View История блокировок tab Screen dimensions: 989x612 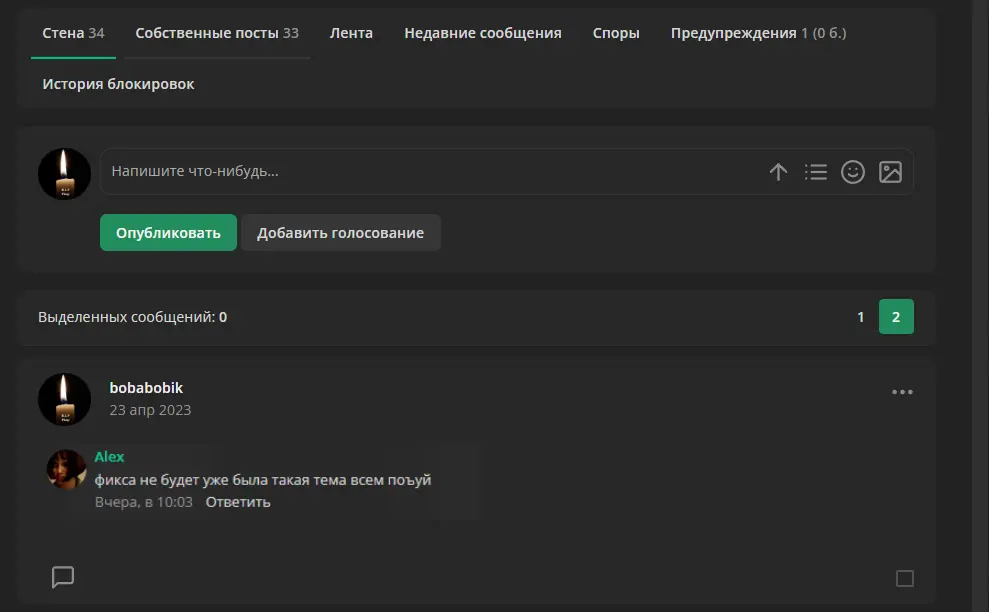pyautogui.click(x=118, y=85)
